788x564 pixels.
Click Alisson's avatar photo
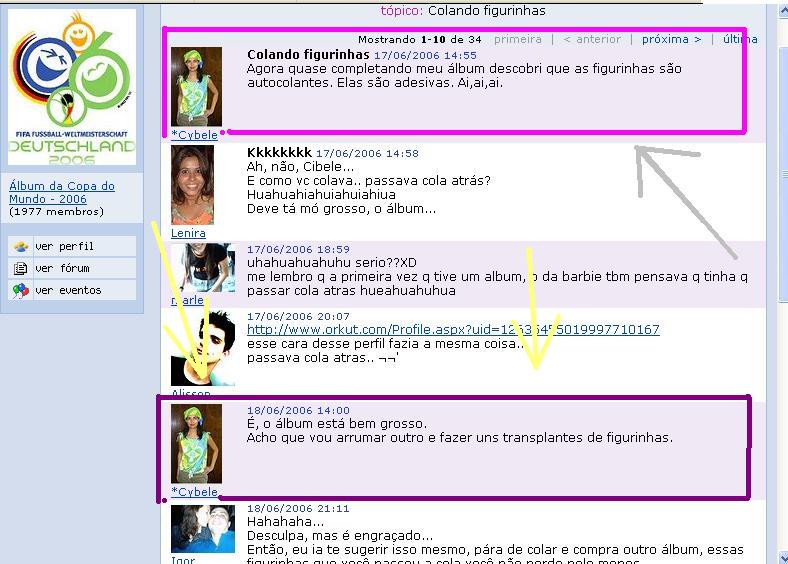click(x=203, y=348)
